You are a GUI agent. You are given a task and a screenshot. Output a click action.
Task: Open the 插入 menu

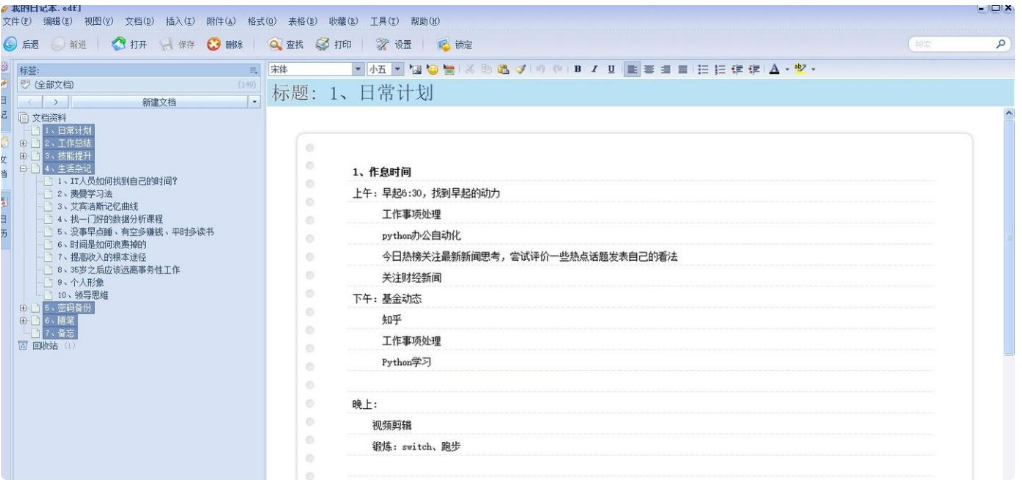coord(180,22)
